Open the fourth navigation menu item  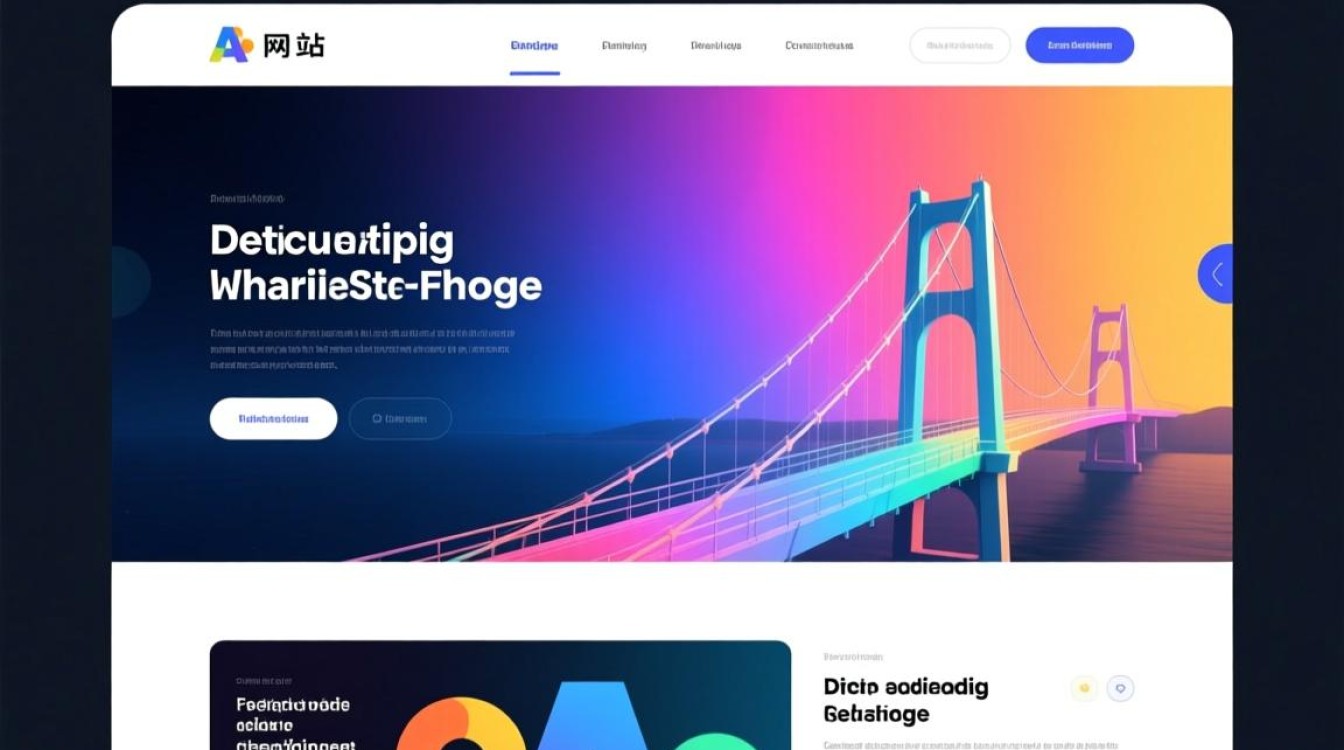pos(819,46)
